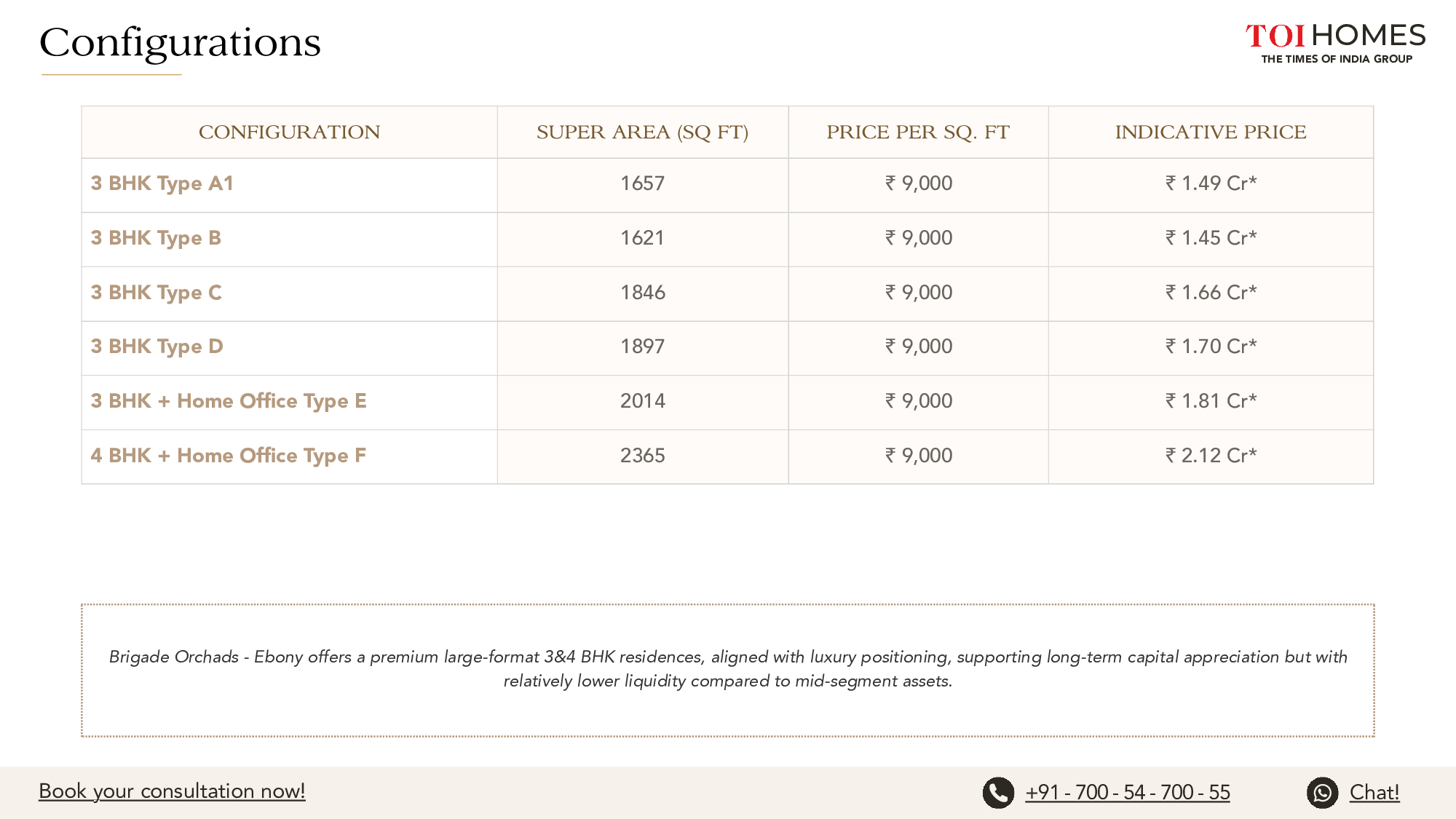The image size is (1456, 819).
Task: Select '4 BHK + Home Office Type F'
Action: click(x=229, y=456)
